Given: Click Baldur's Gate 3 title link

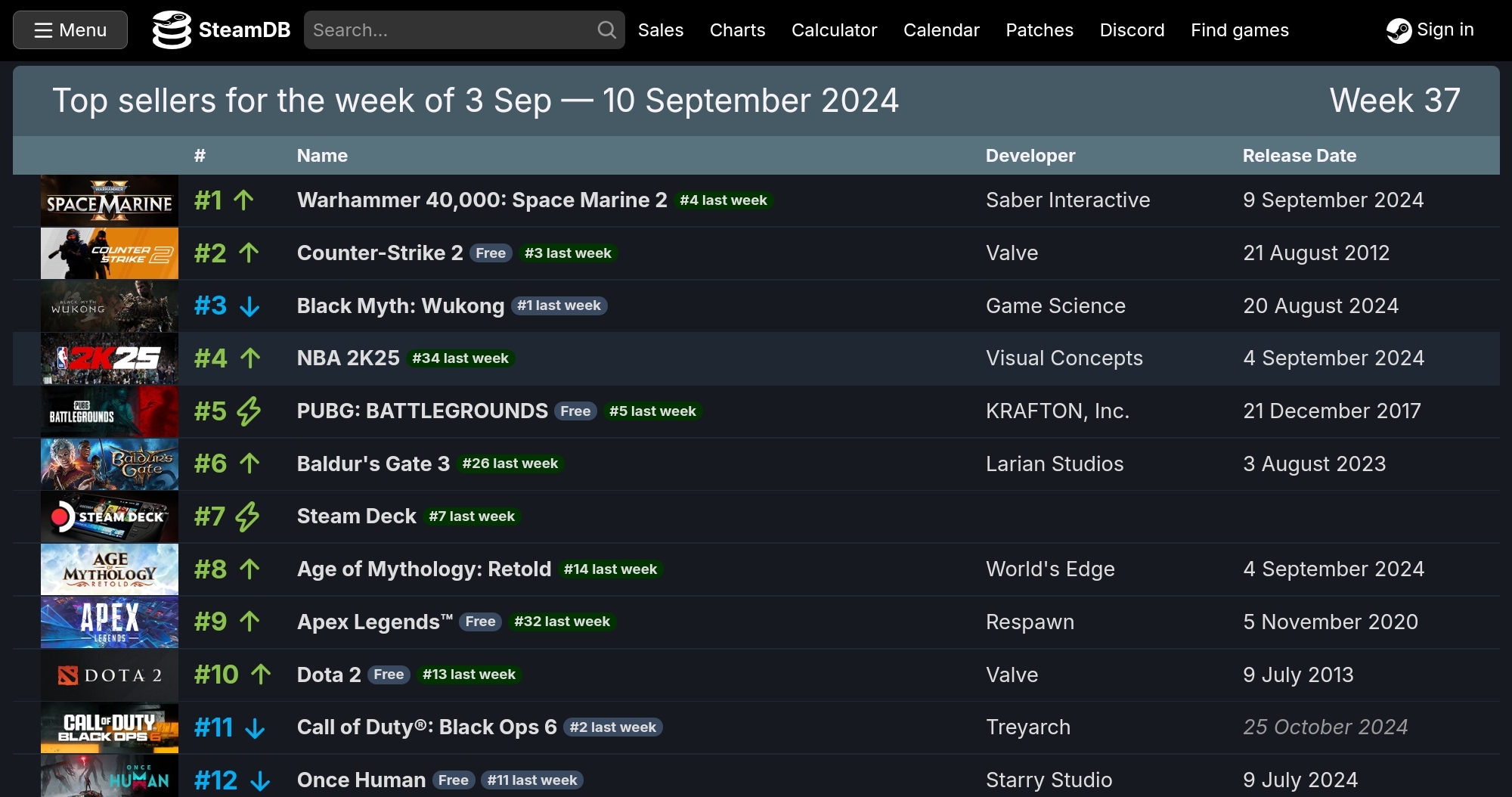Looking at the screenshot, I should [373, 464].
